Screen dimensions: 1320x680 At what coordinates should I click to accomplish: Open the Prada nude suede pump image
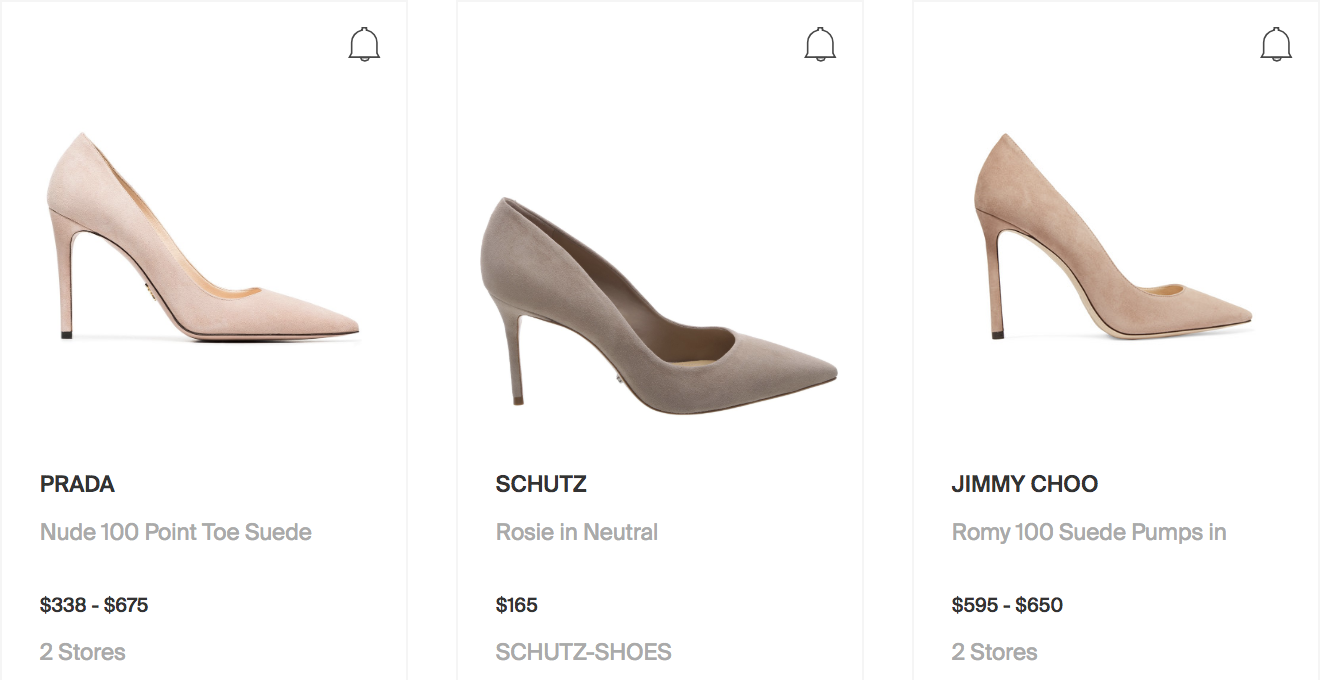(x=204, y=238)
